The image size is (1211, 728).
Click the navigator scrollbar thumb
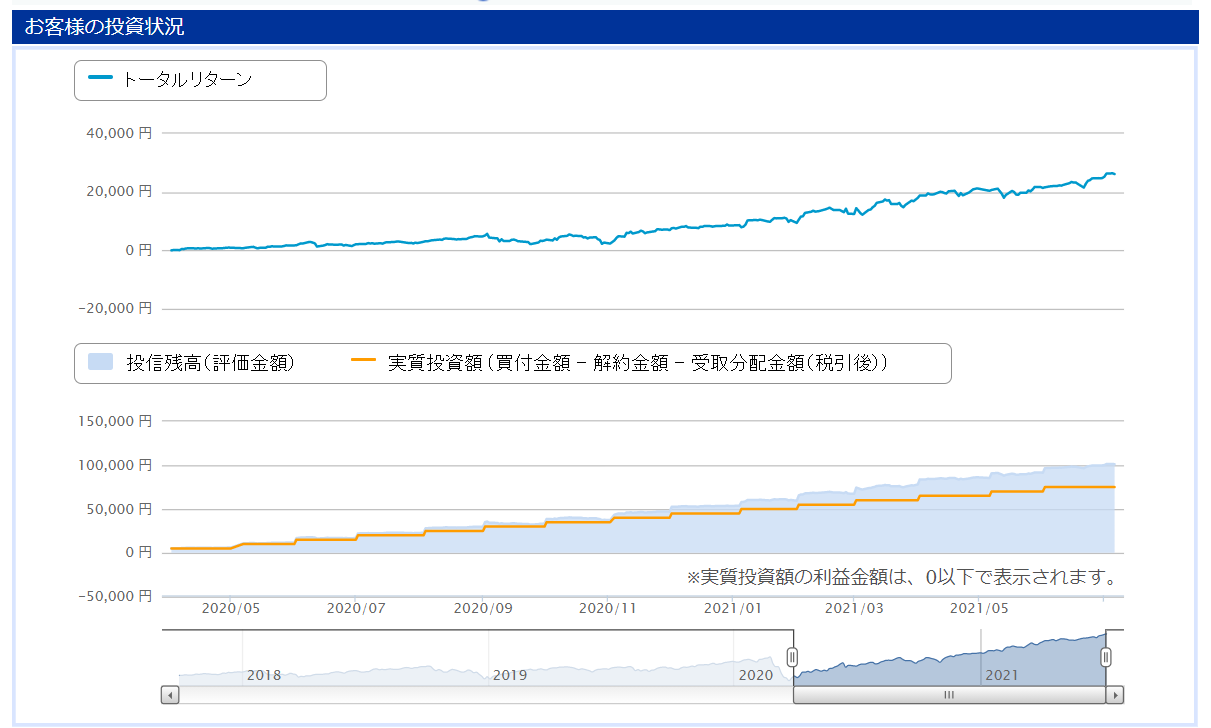(x=950, y=695)
